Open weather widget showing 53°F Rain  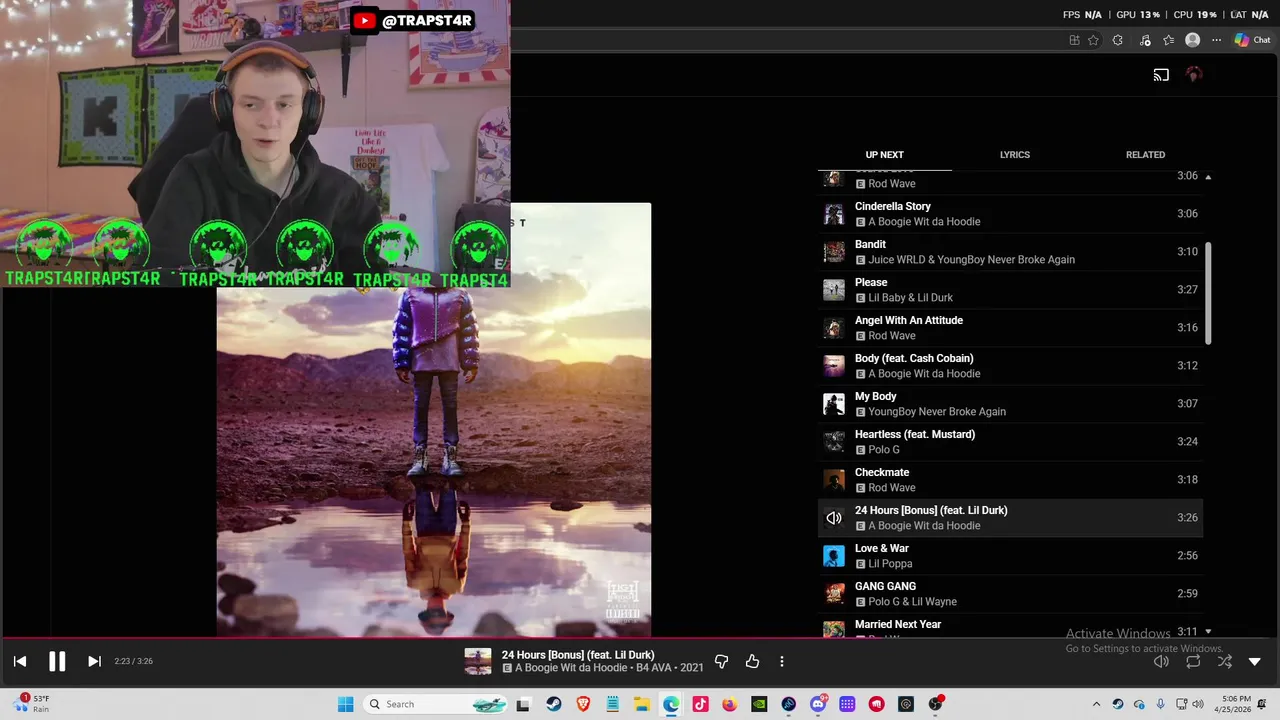point(29,704)
